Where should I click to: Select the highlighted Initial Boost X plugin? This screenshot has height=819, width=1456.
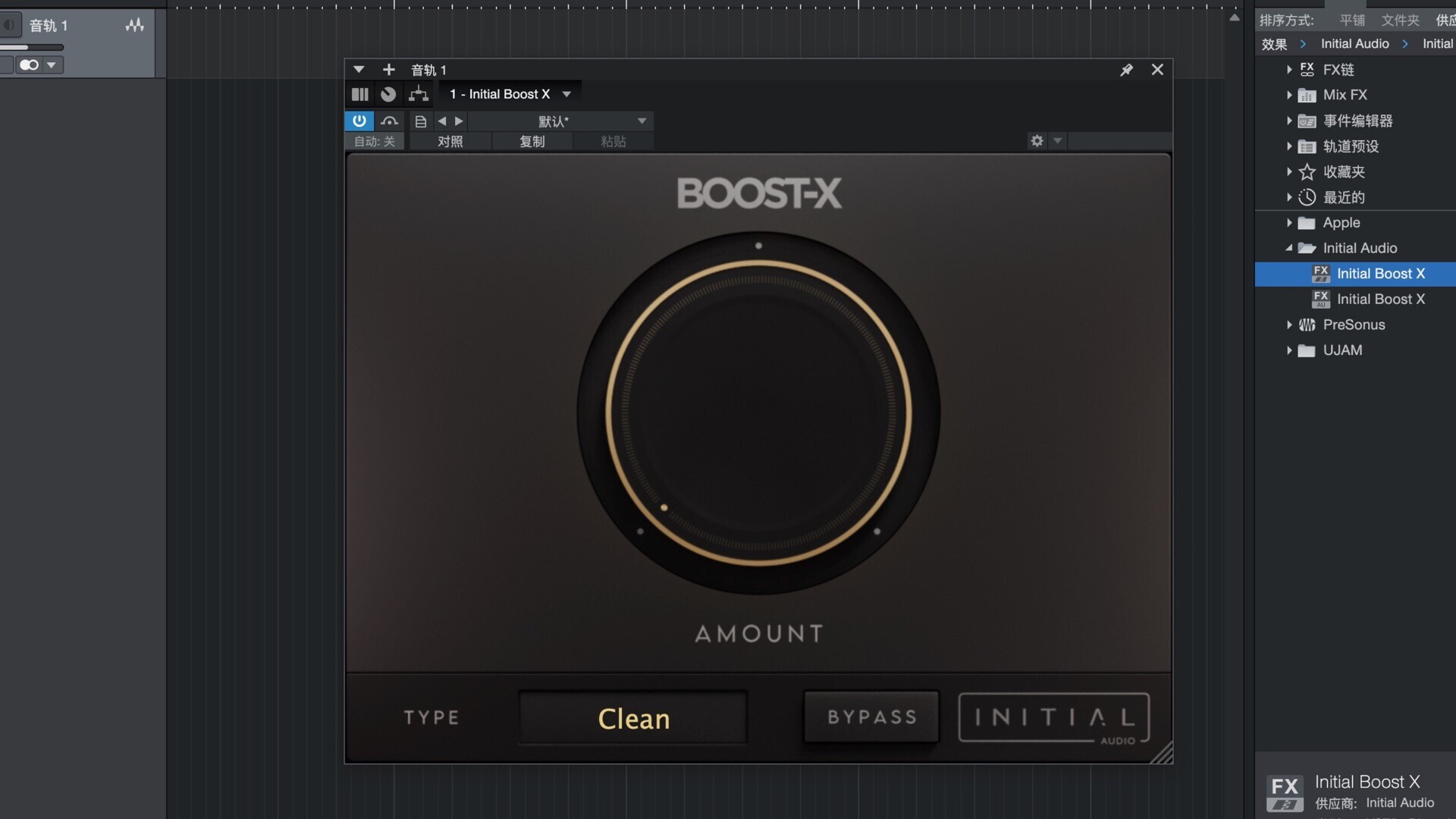click(x=1356, y=274)
